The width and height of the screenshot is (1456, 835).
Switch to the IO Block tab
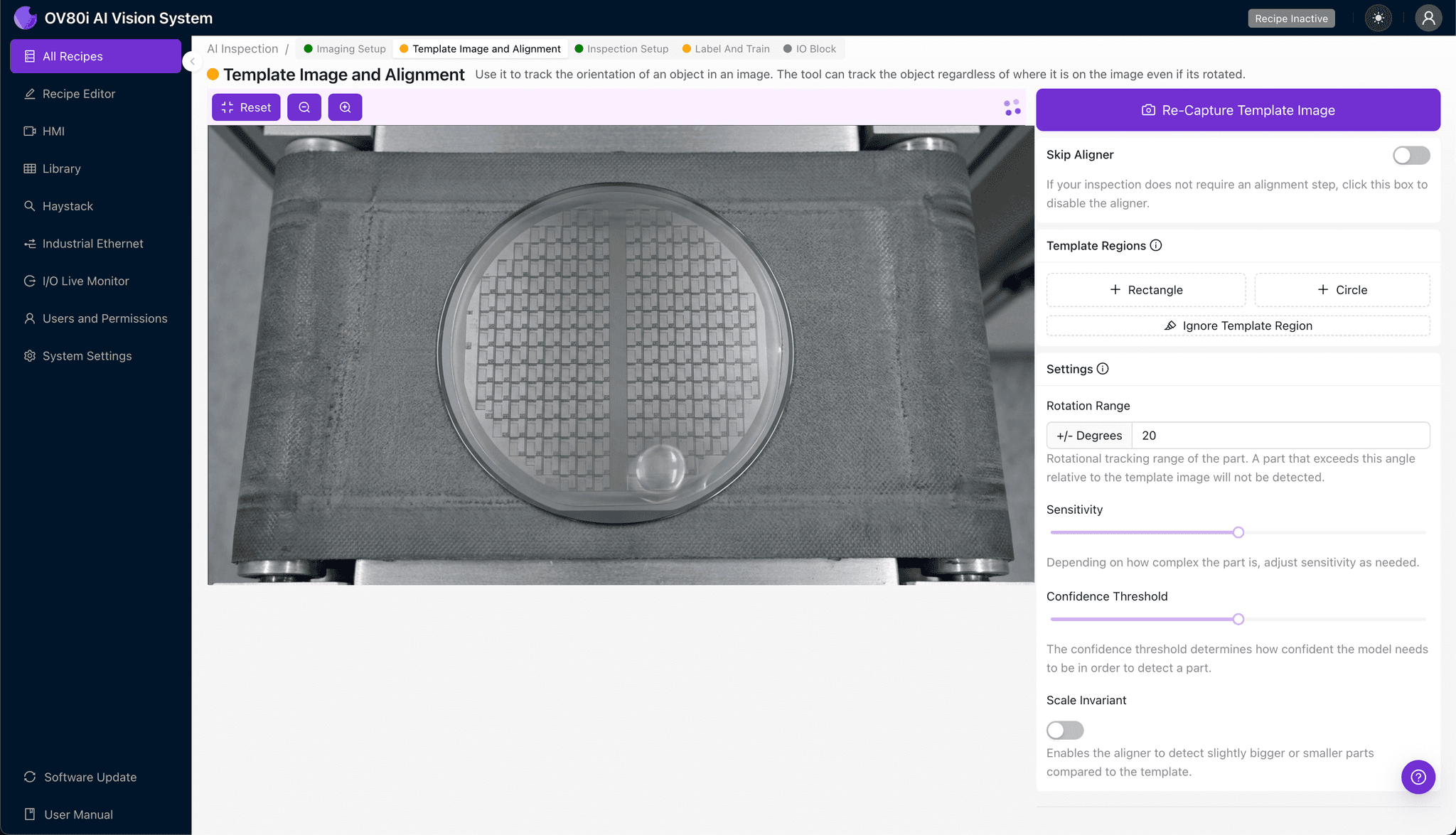(810, 49)
